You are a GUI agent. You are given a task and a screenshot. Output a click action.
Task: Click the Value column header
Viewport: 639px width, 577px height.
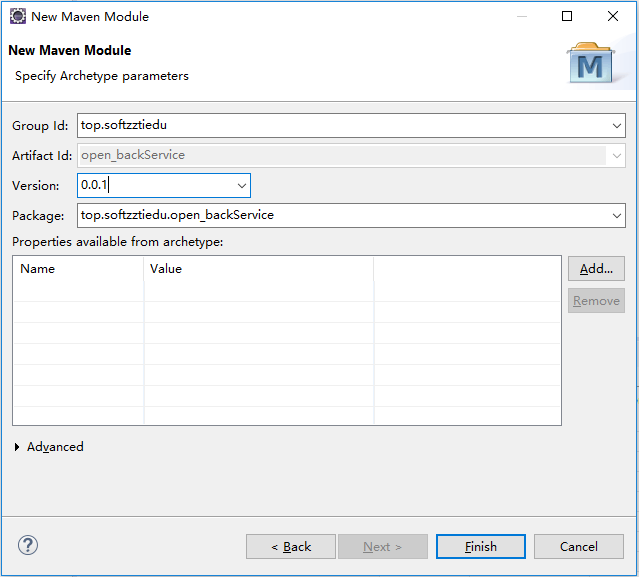pyautogui.click(x=259, y=269)
